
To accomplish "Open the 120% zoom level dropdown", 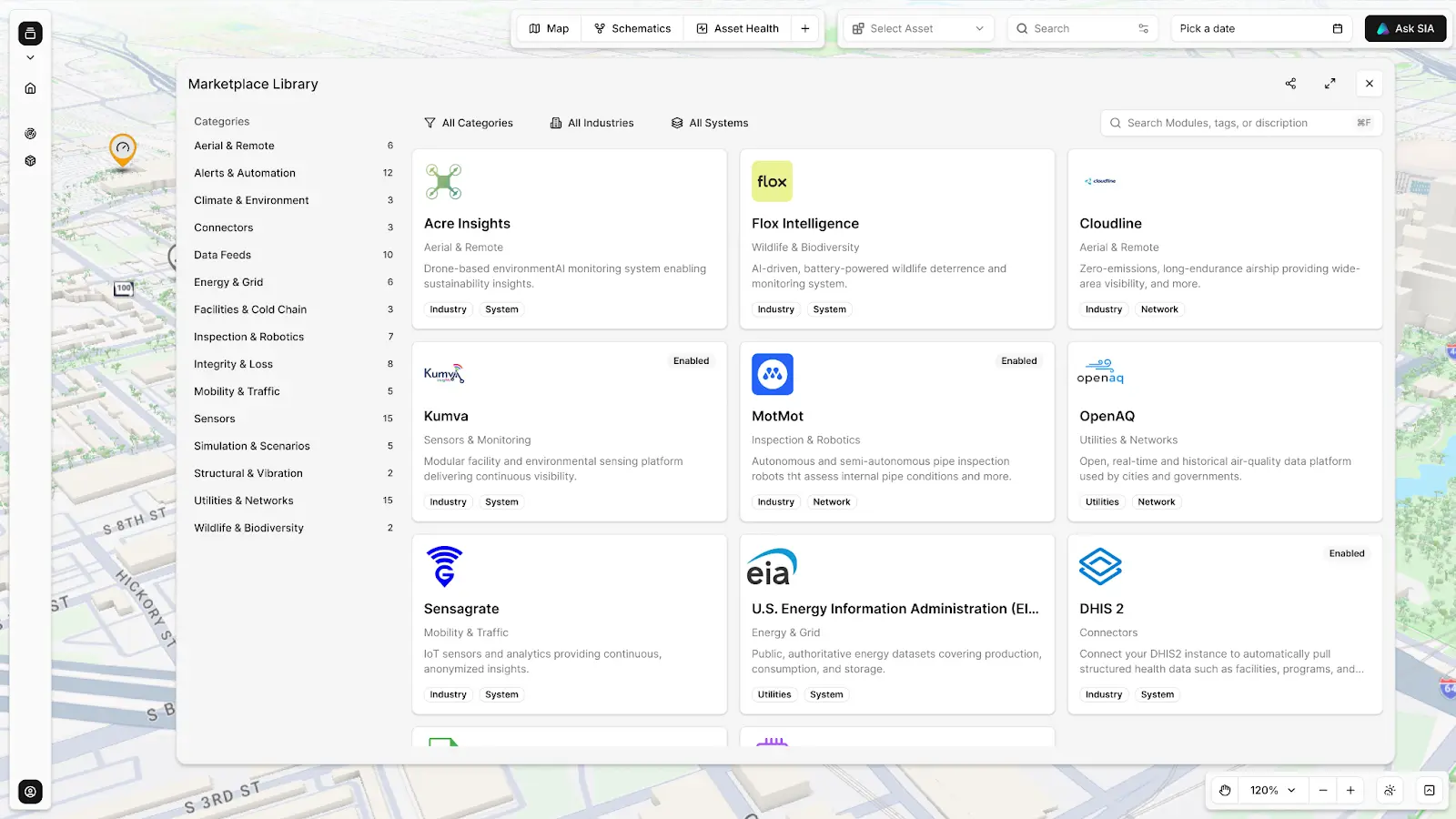I will [1271, 790].
